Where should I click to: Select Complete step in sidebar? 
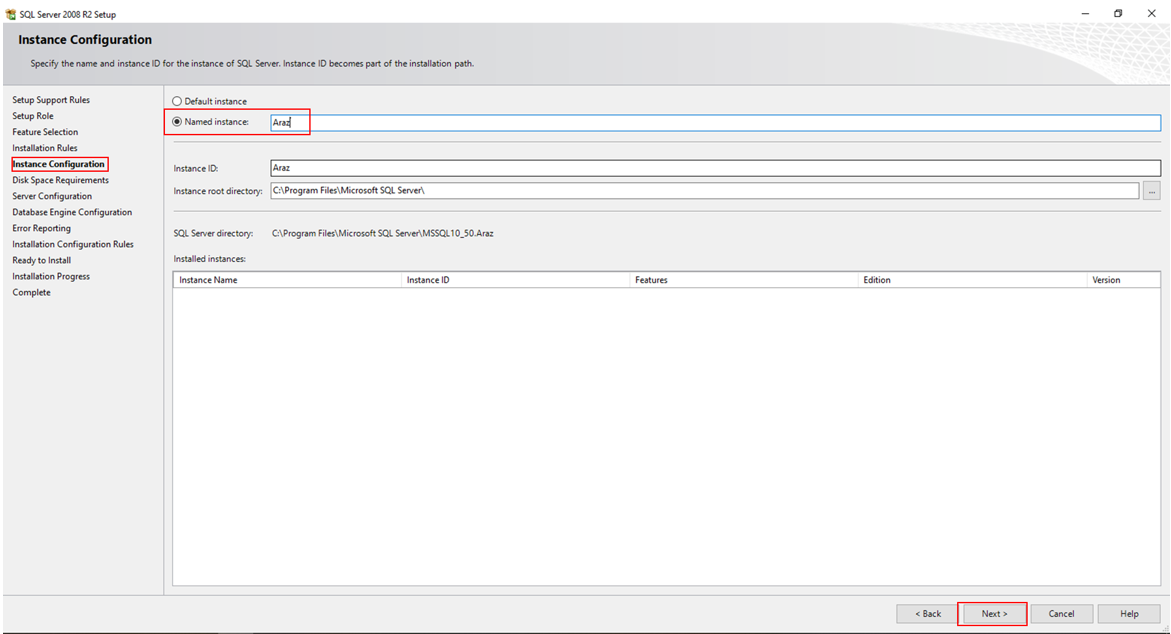pos(31,293)
